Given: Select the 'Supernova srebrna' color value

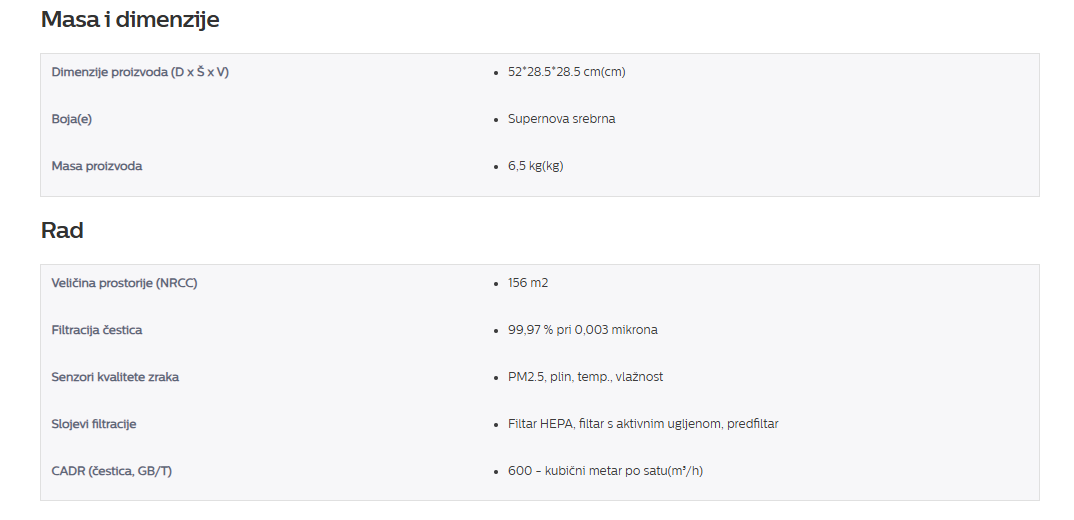Looking at the screenshot, I should point(562,119).
